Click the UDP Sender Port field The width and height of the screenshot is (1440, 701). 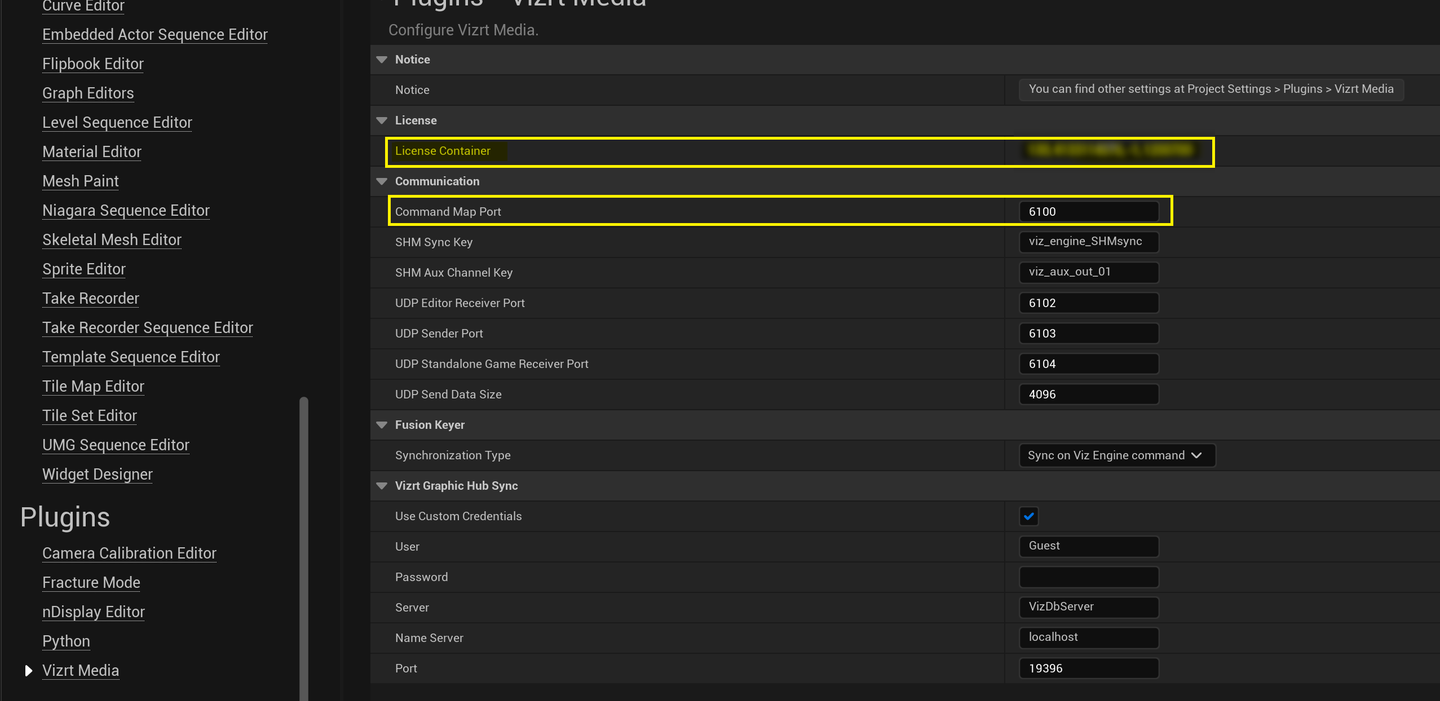(1088, 333)
